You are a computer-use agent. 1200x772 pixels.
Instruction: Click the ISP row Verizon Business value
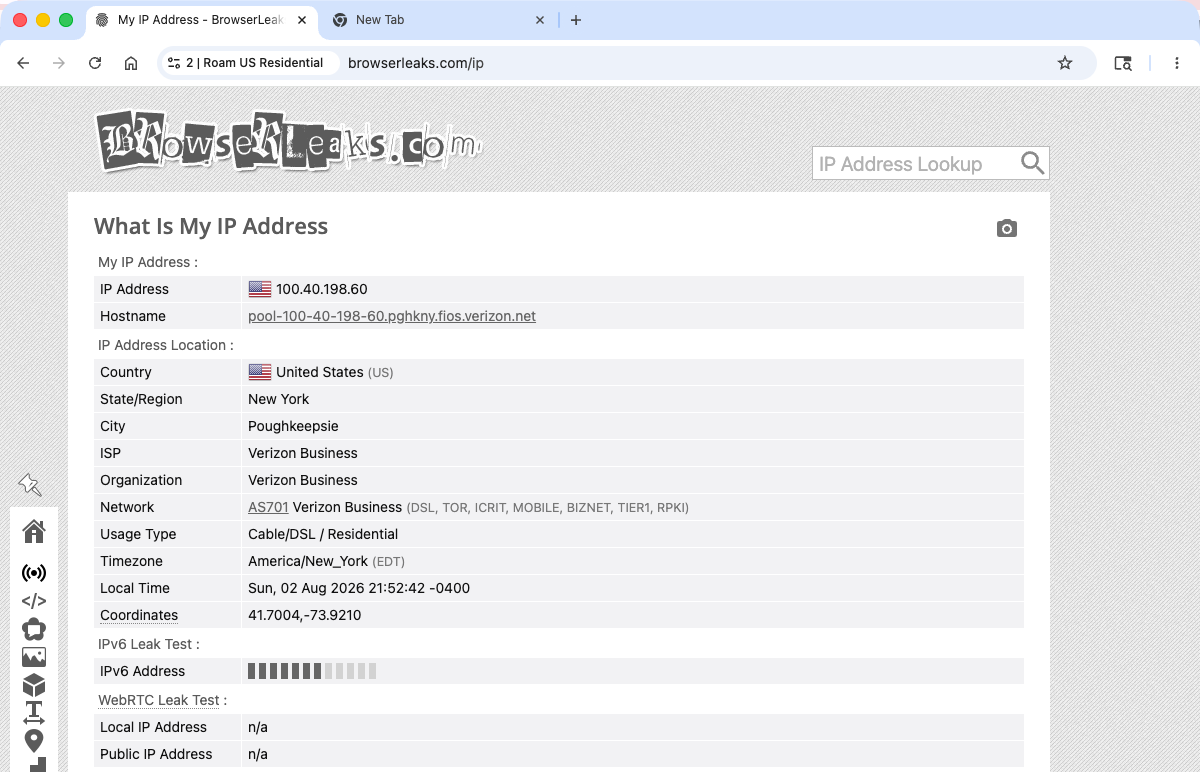coord(303,453)
